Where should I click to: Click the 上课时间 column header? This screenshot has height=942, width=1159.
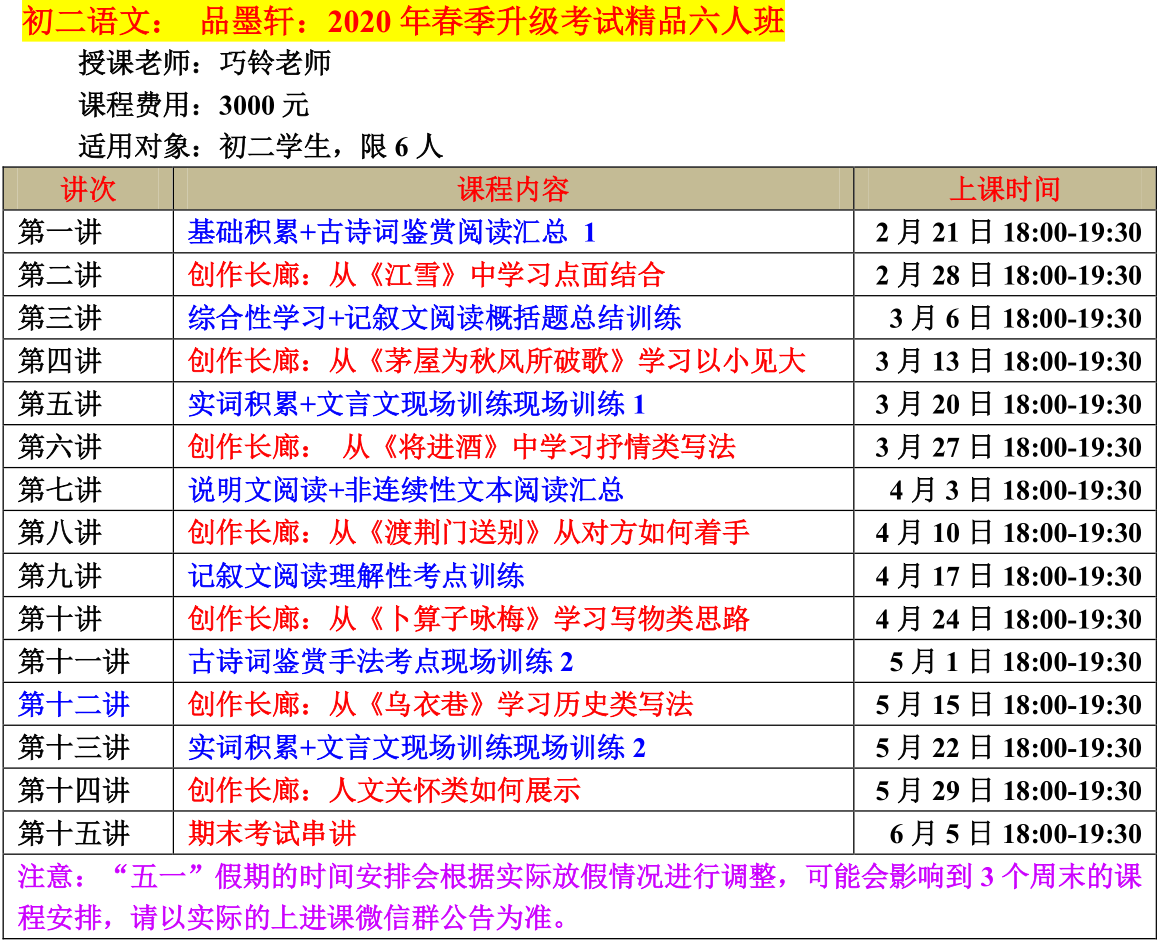1004,189
